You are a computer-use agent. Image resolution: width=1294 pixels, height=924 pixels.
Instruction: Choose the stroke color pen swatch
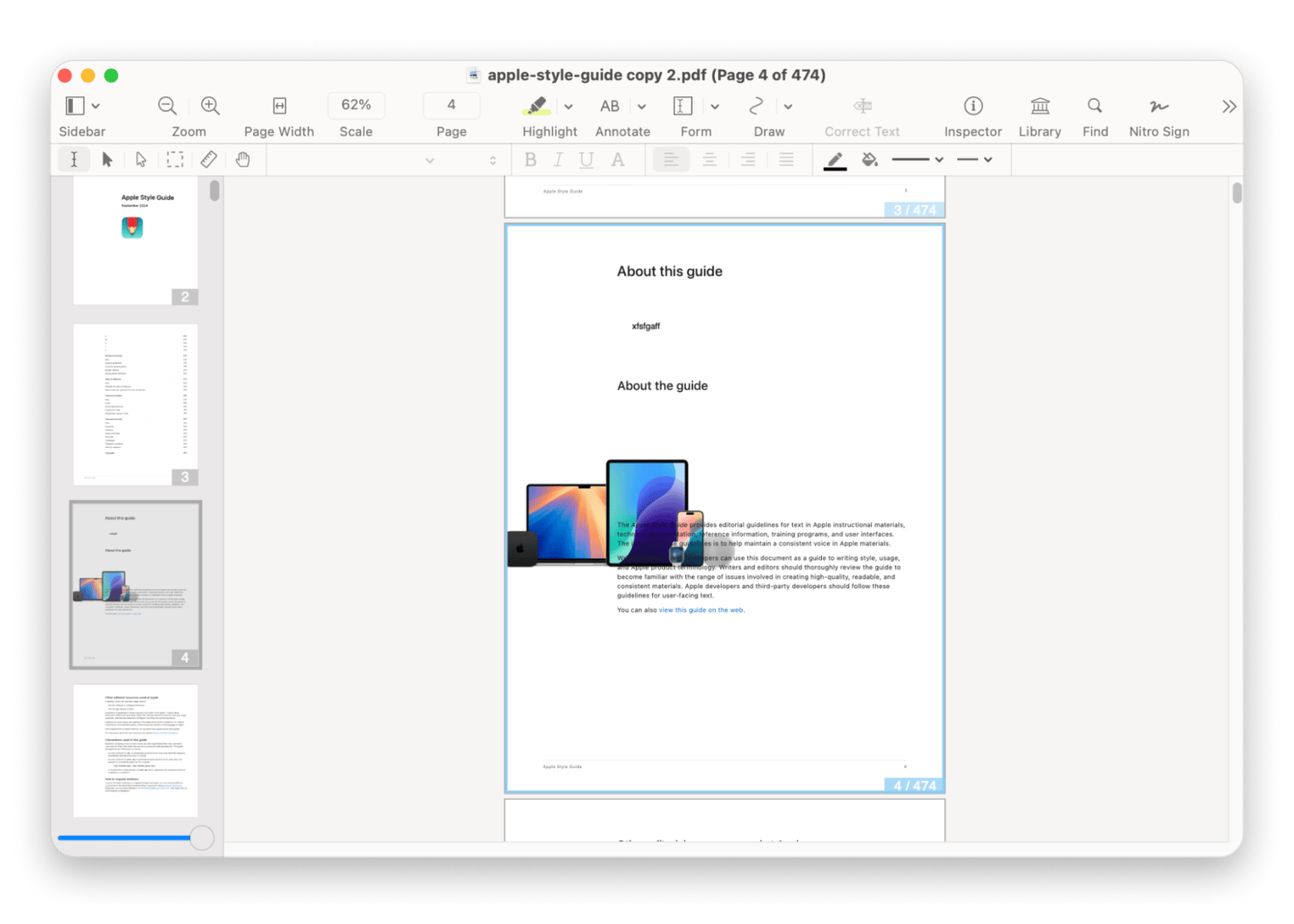pos(835,160)
